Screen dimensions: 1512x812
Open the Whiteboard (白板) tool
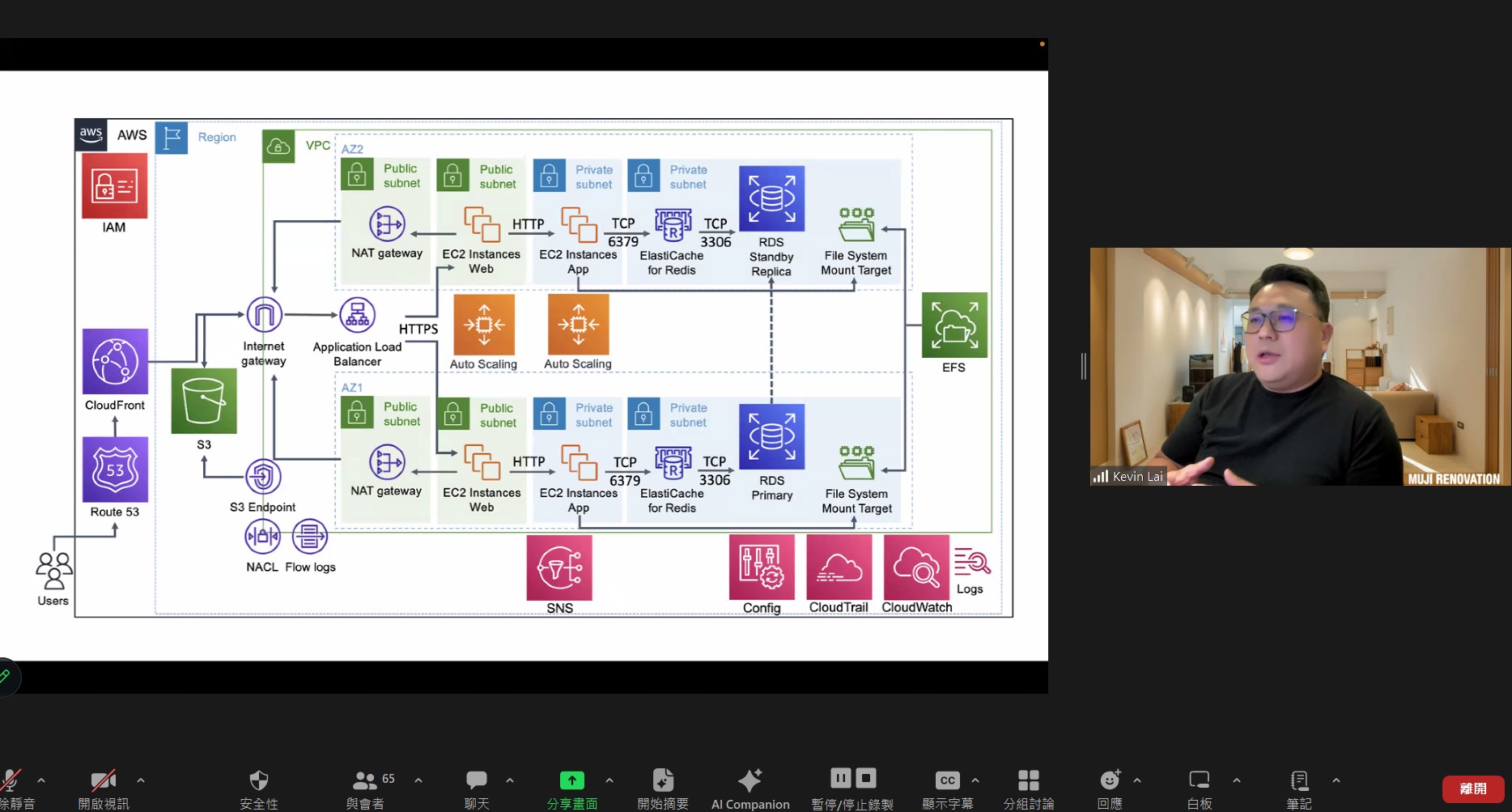pyautogui.click(x=1199, y=780)
